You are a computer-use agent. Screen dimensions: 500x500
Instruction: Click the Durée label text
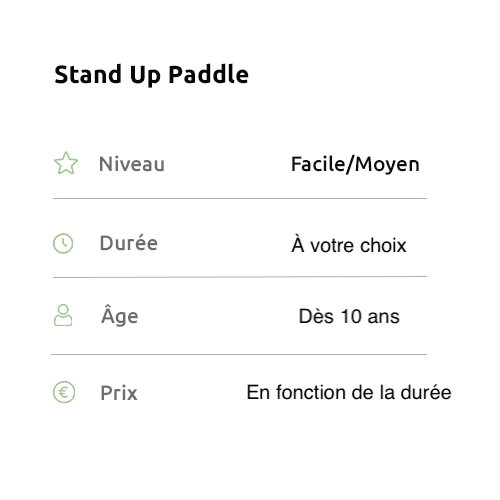point(129,243)
